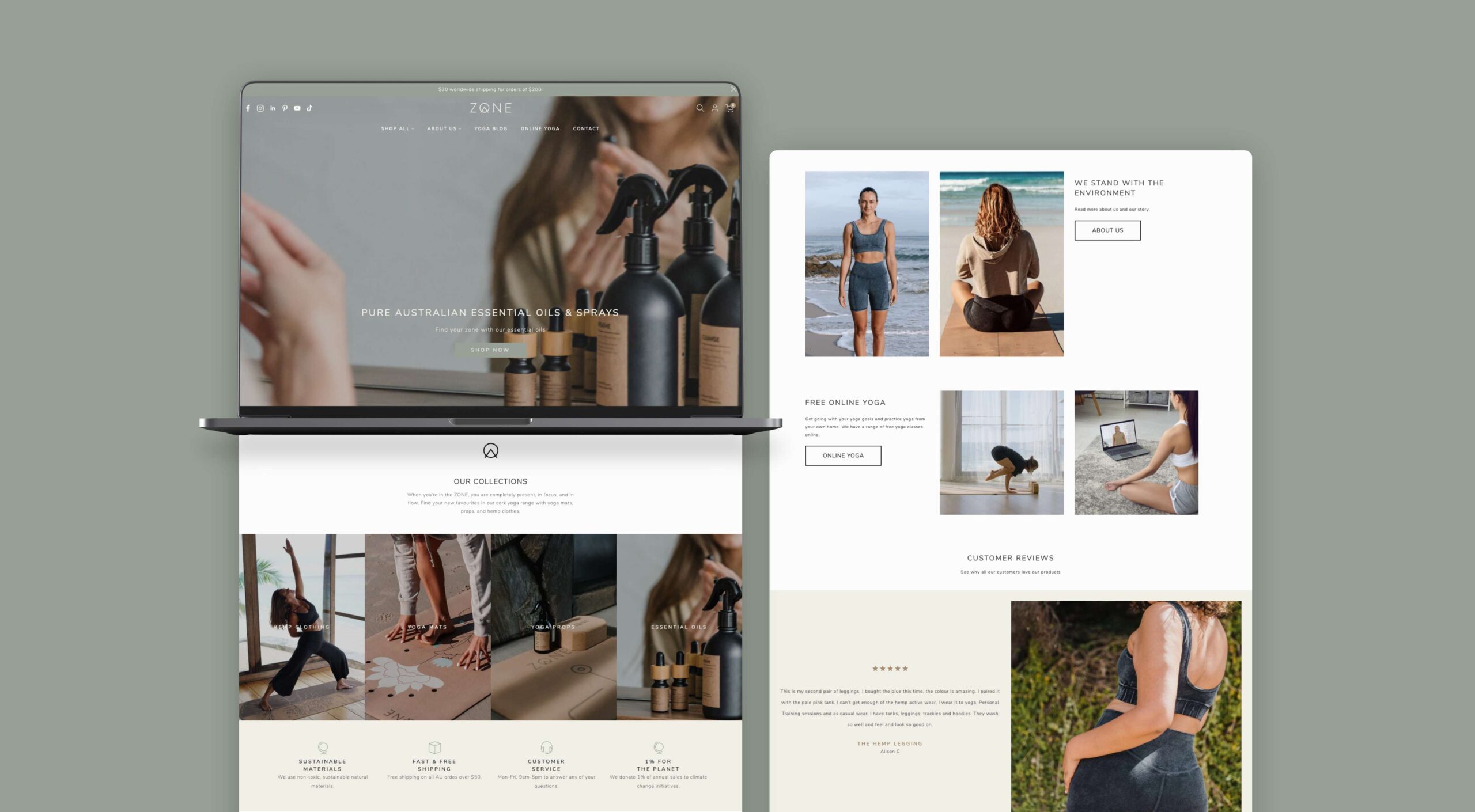The height and width of the screenshot is (812, 1475).
Task: Click the YouTube icon in header
Action: click(297, 108)
